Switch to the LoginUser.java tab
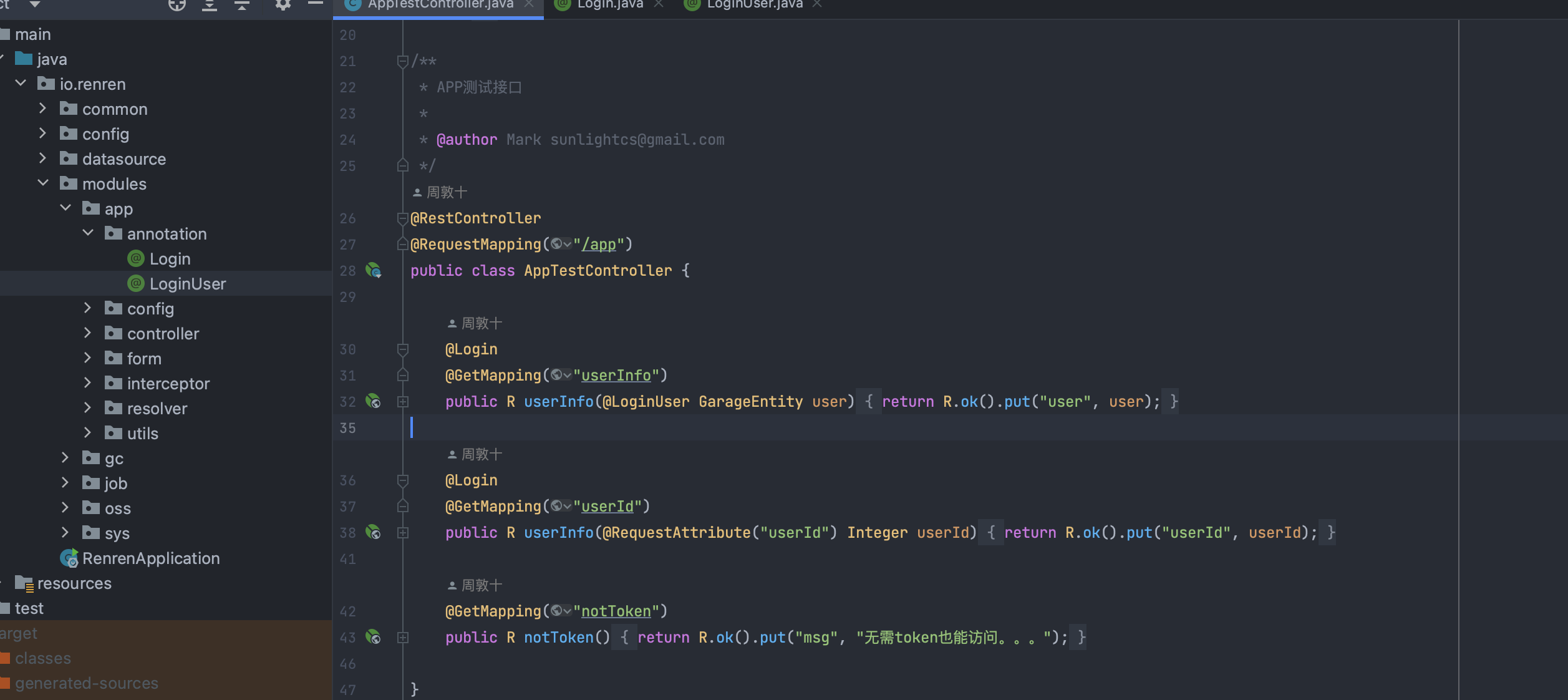1568x700 pixels. click(x=754, y=5)
